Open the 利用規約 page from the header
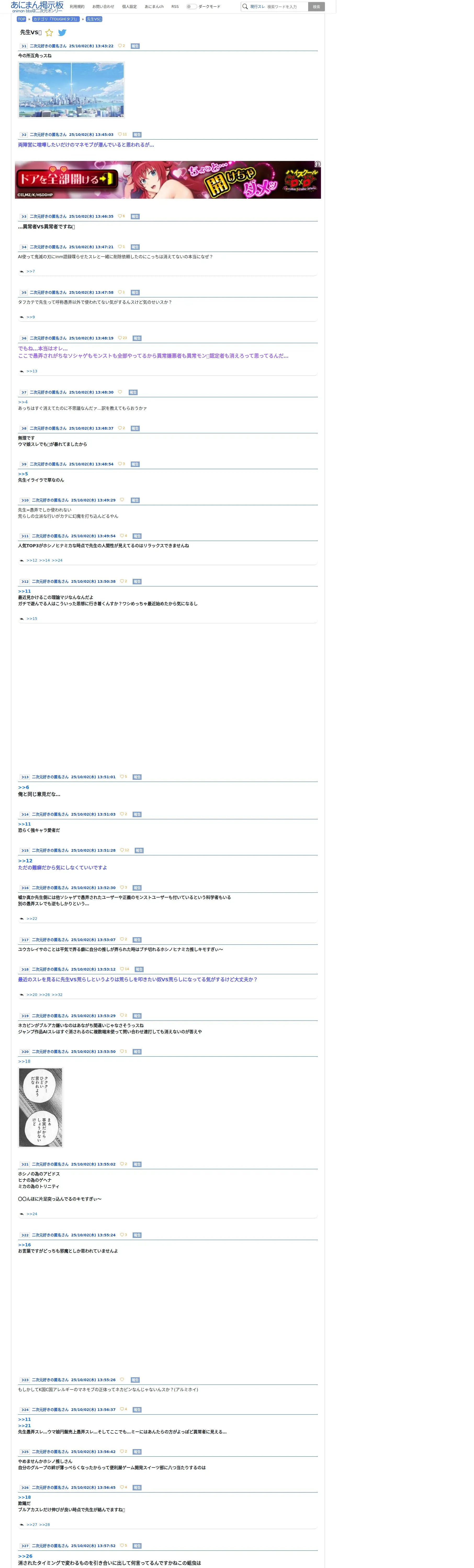 (x=77, y=7)
